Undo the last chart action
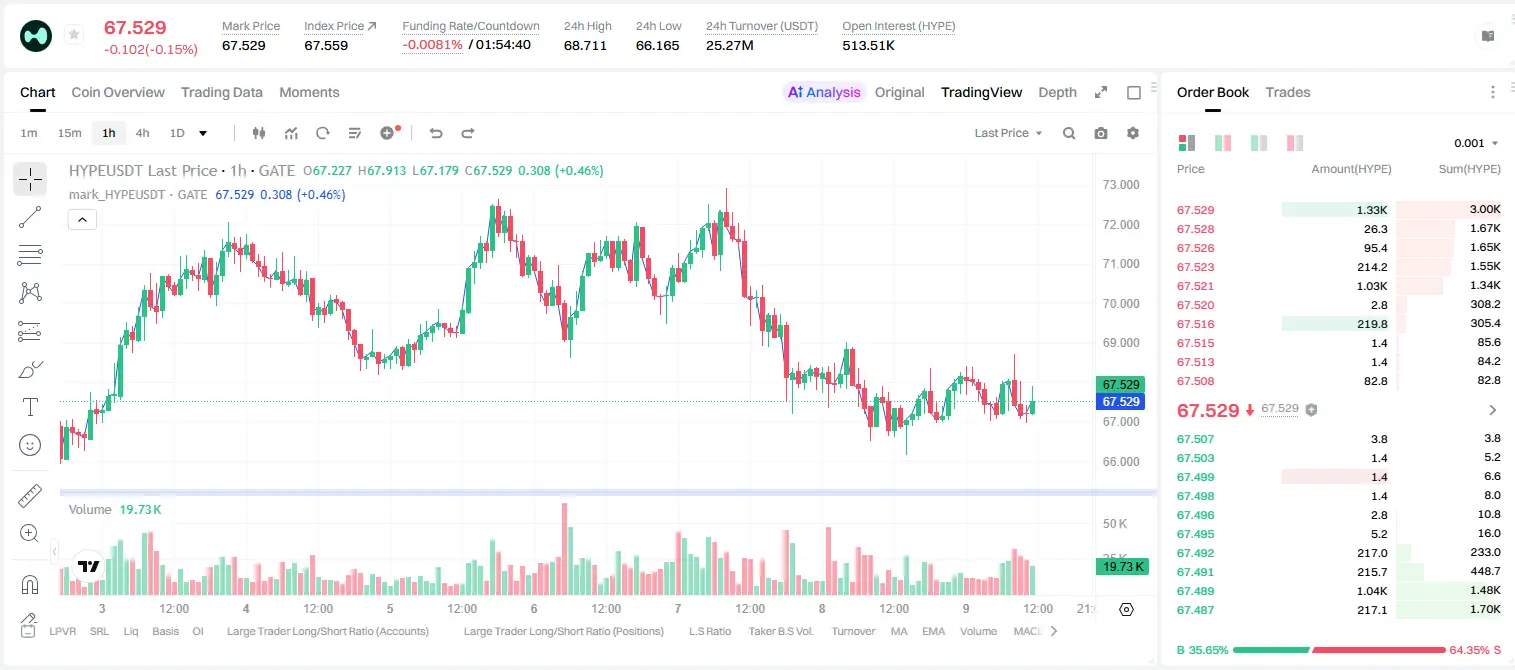Screen dimensions: 1515x670 (x=436, y=133)
